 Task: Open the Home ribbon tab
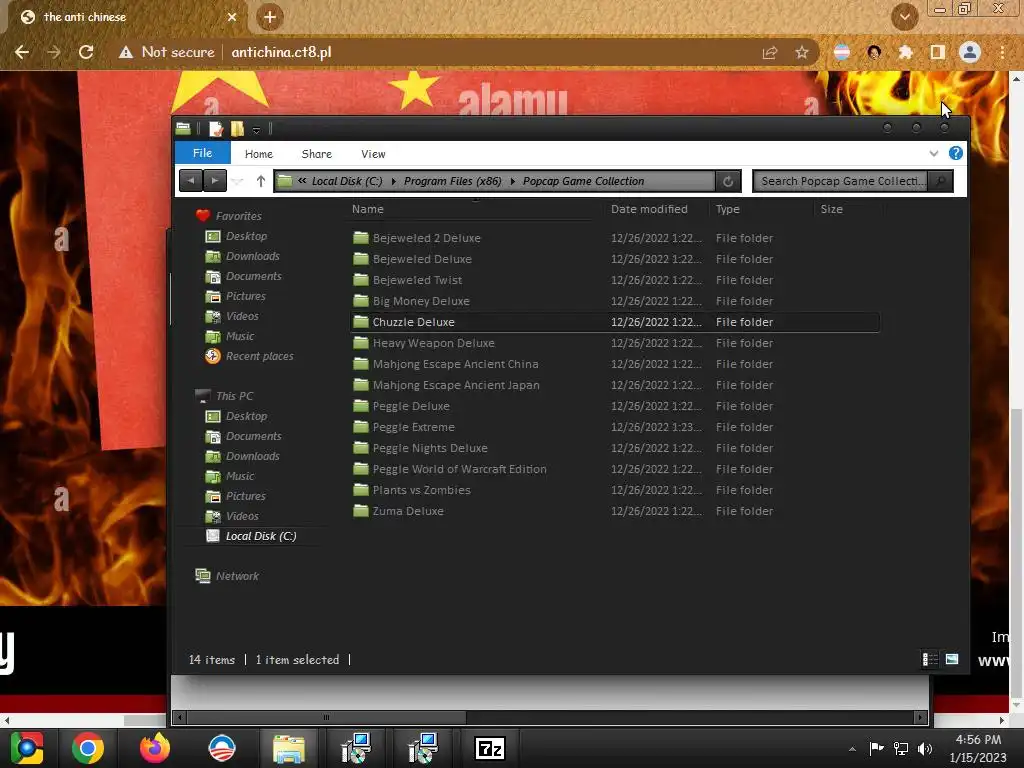click(259, 154)
